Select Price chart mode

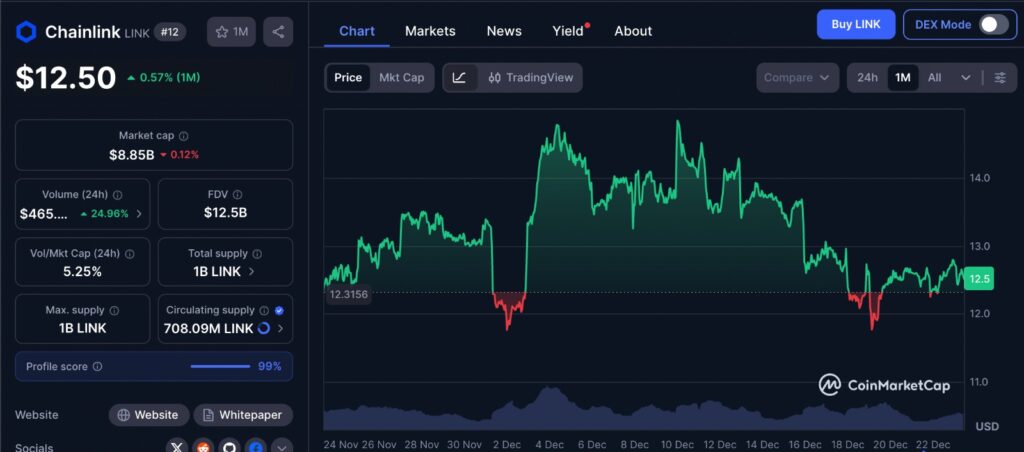pos(348,78)
